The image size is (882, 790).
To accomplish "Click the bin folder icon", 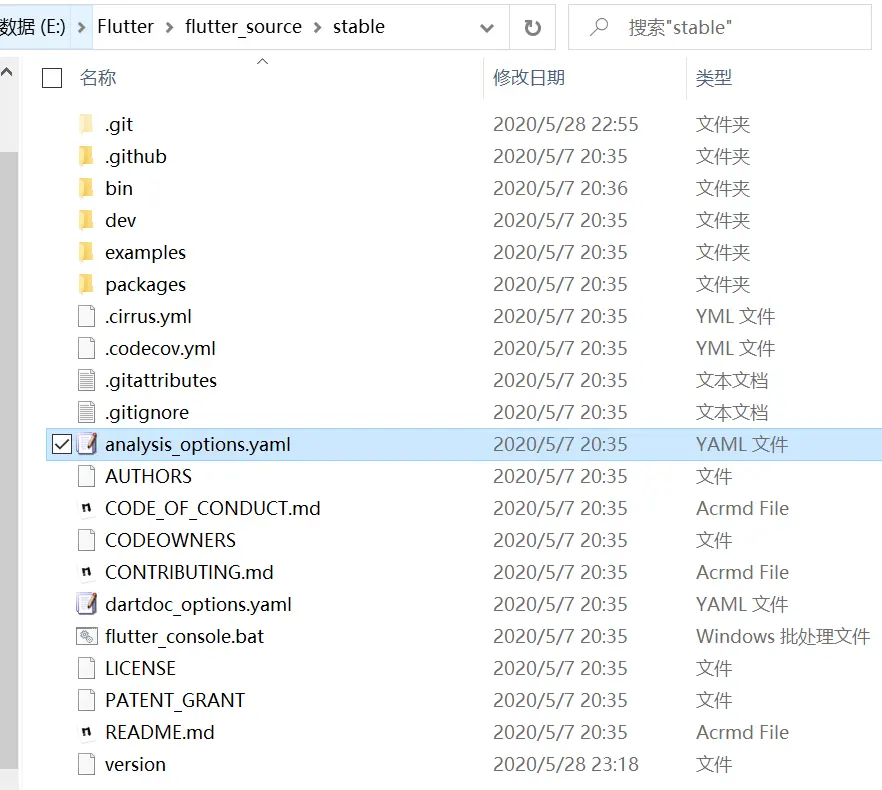I will [x=86, y=188].
